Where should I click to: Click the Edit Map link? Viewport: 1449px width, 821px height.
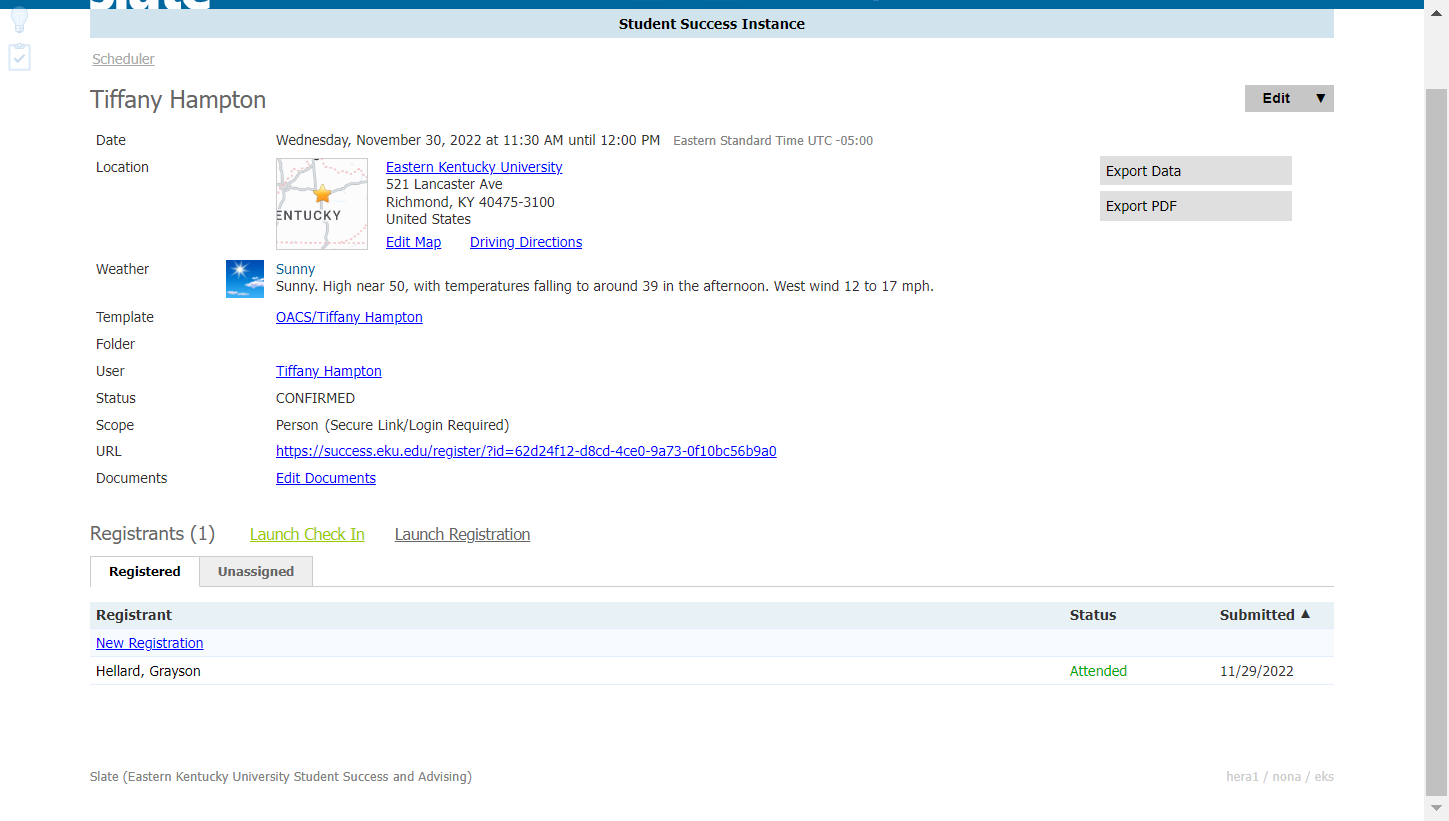413,242
